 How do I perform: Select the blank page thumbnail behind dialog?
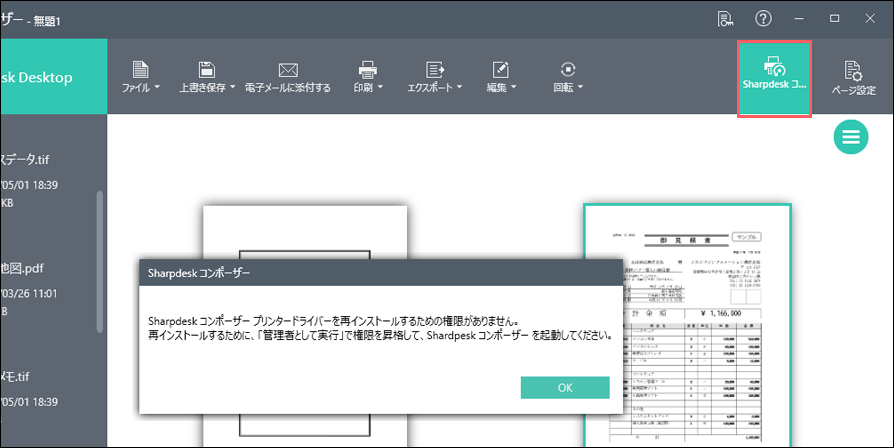(x=305, y=232)
